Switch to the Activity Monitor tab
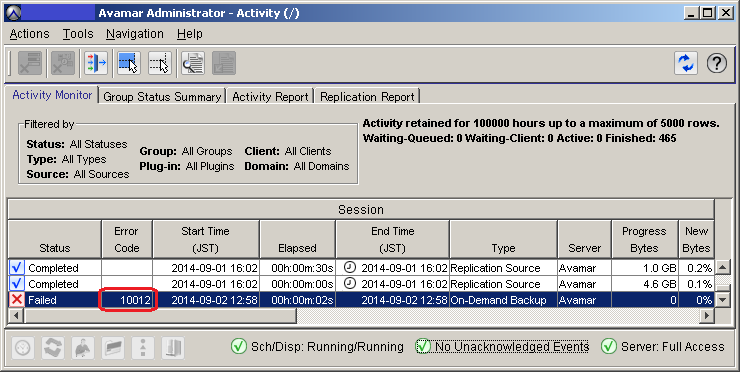 pyautogui.click(x=52, y=95)
